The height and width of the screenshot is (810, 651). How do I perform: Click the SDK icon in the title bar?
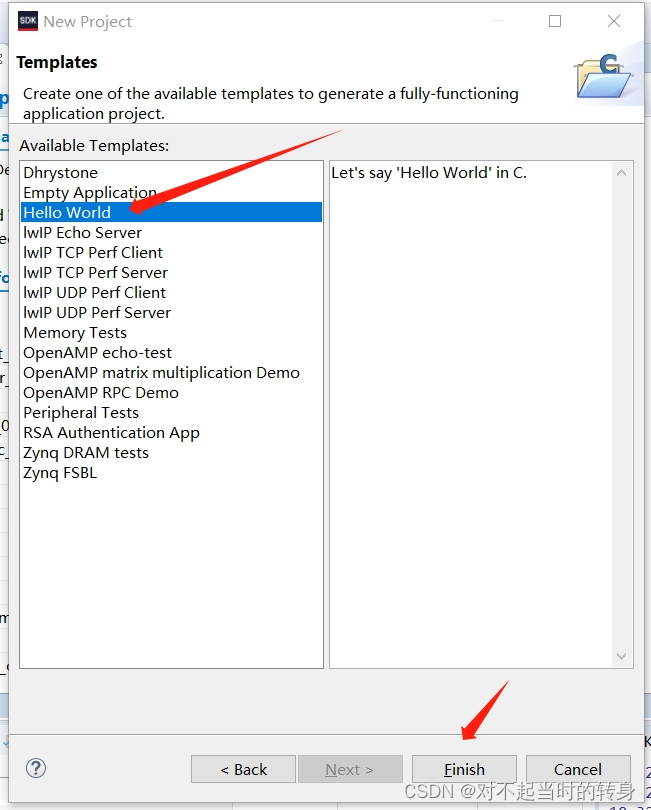tap(28, 21)
